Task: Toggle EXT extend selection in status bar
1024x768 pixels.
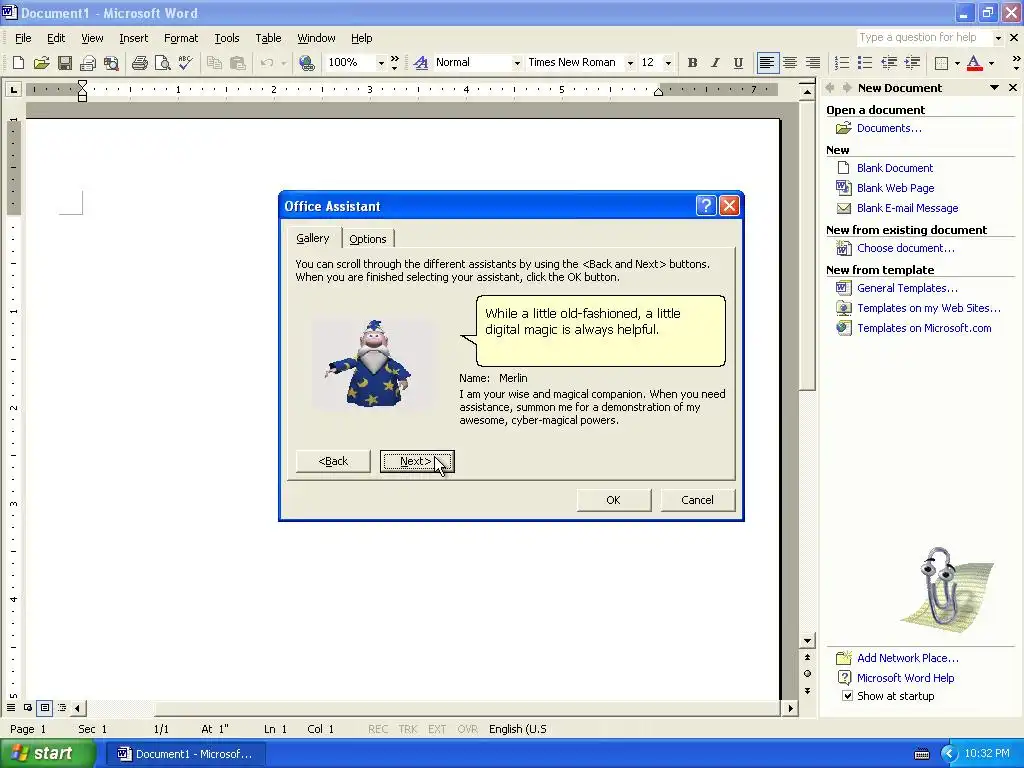Action: click(x=437, y=729)
